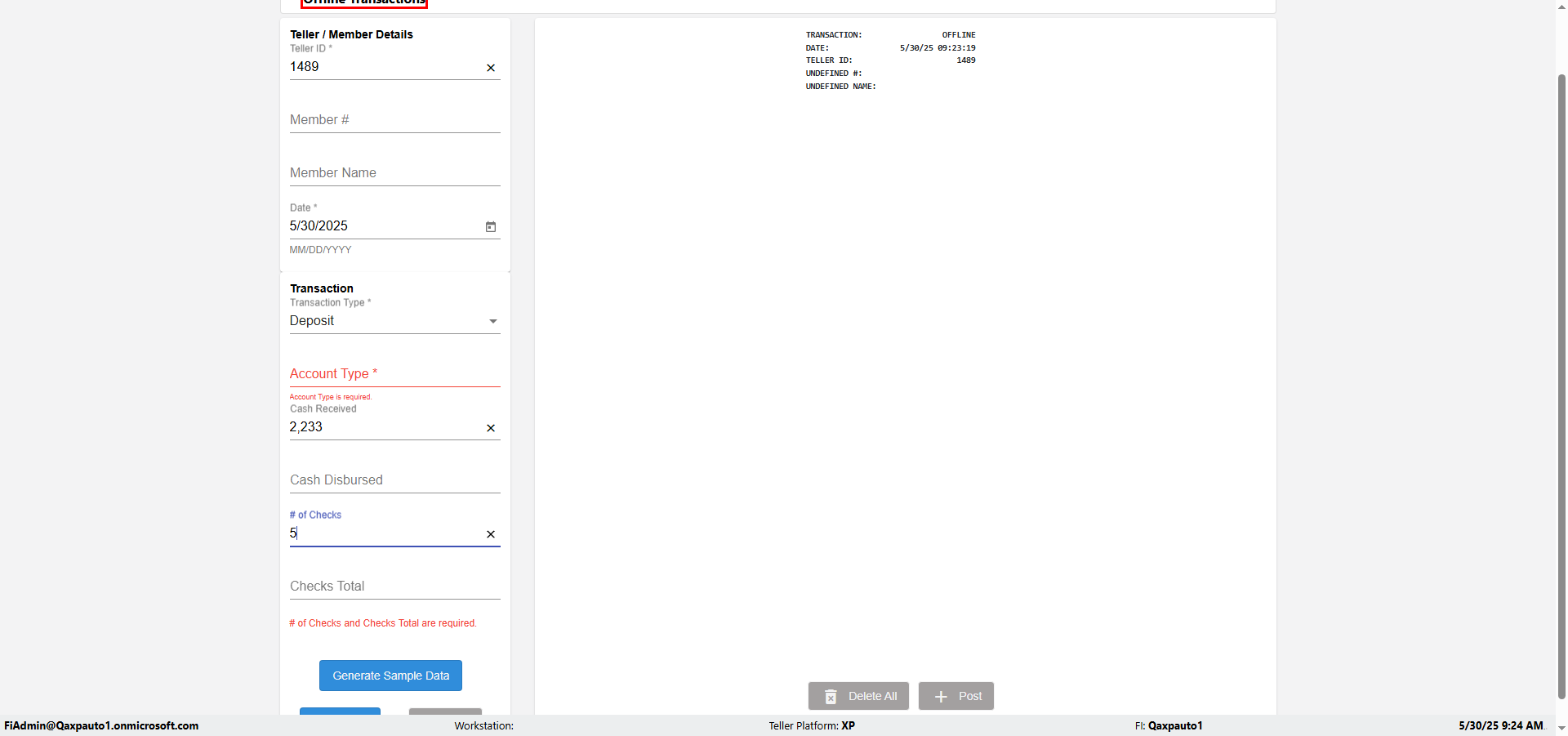
Task: Clear the Cash Received amount
Action: [491, 428]
